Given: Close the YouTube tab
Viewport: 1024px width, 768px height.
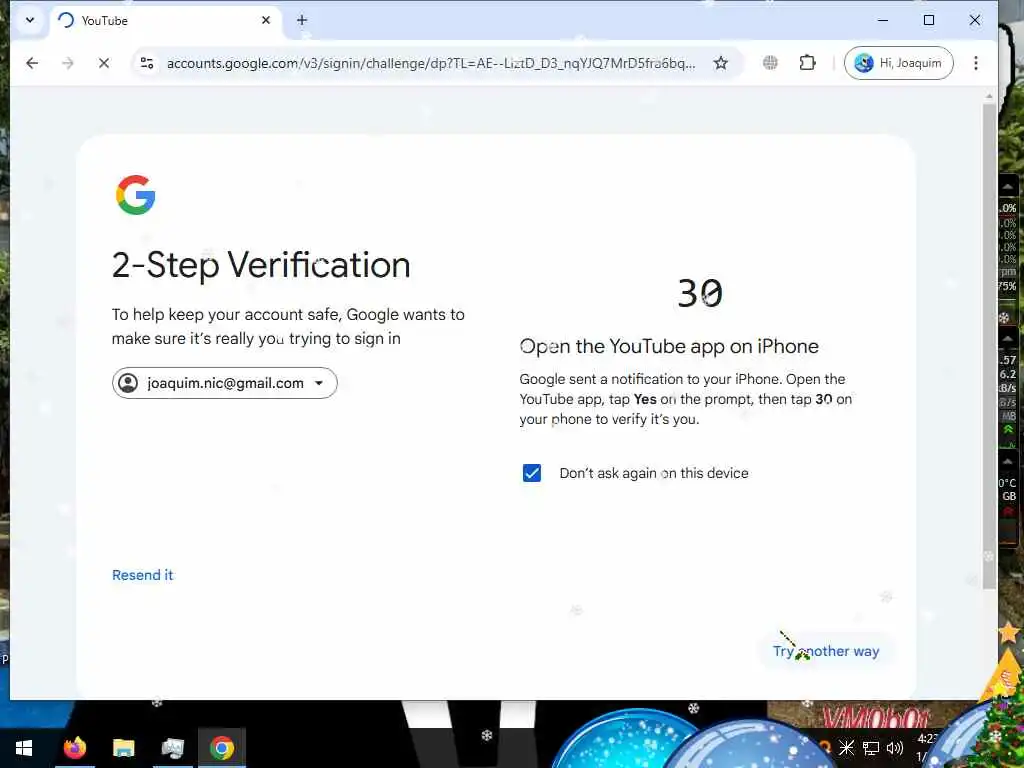Looking at the screenshot, I should (266, 20).
